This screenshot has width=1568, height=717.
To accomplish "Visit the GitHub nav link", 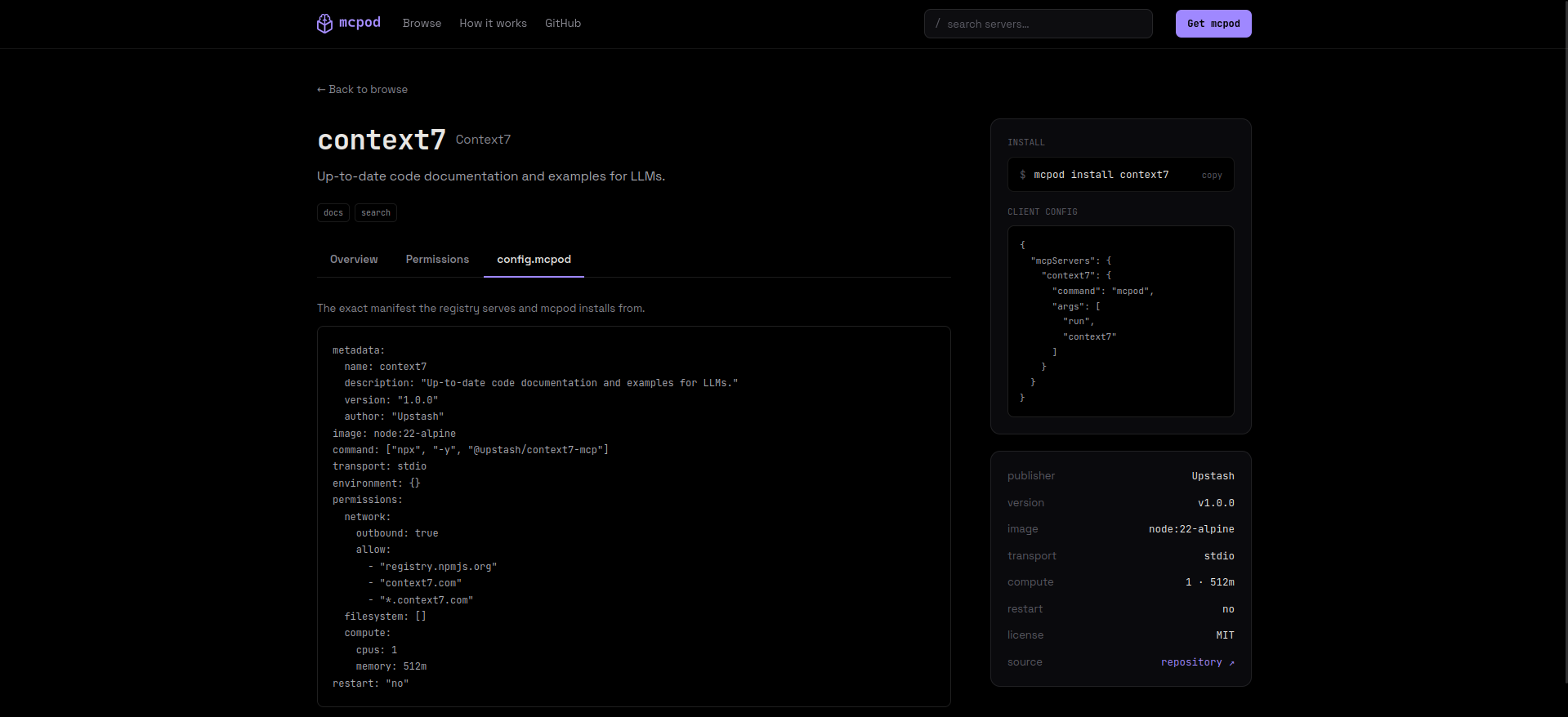I will pyautogui.click(x=563, y=24).
